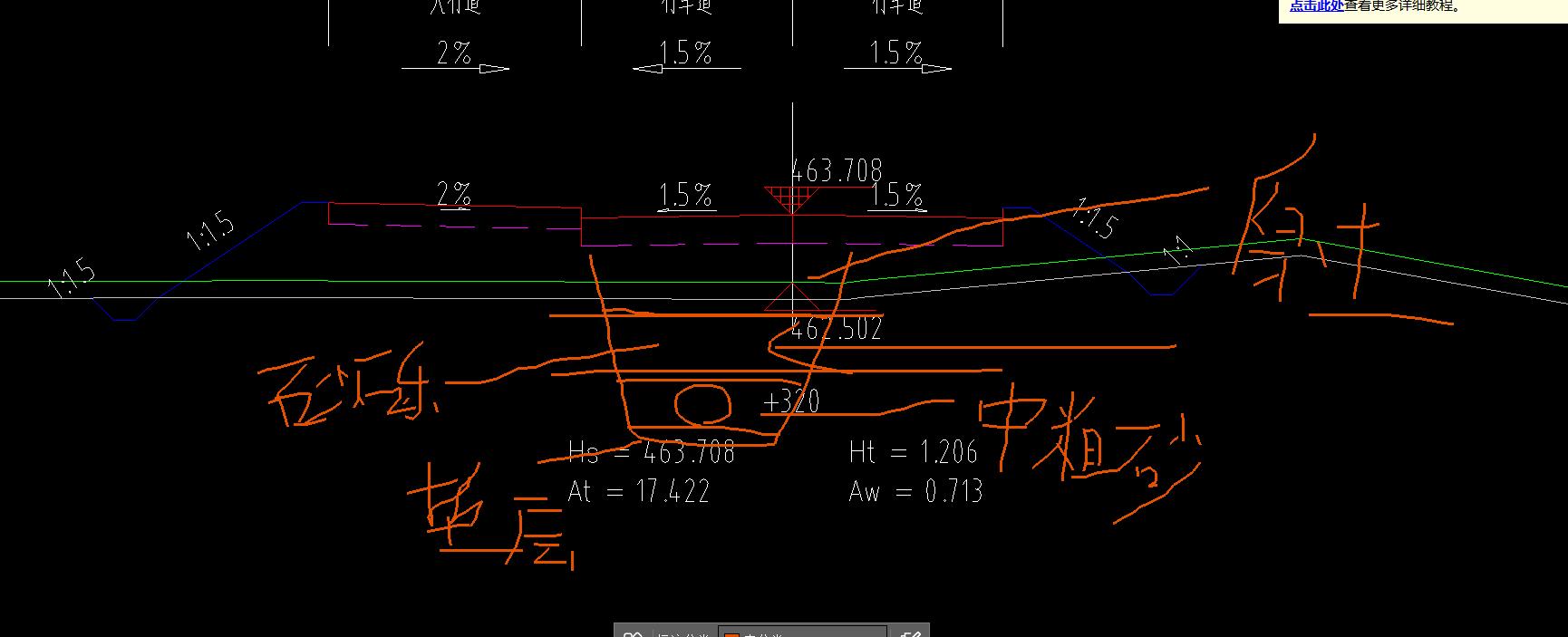
Task: Select the Hs = 463.708 text
Action: (651, 451)
